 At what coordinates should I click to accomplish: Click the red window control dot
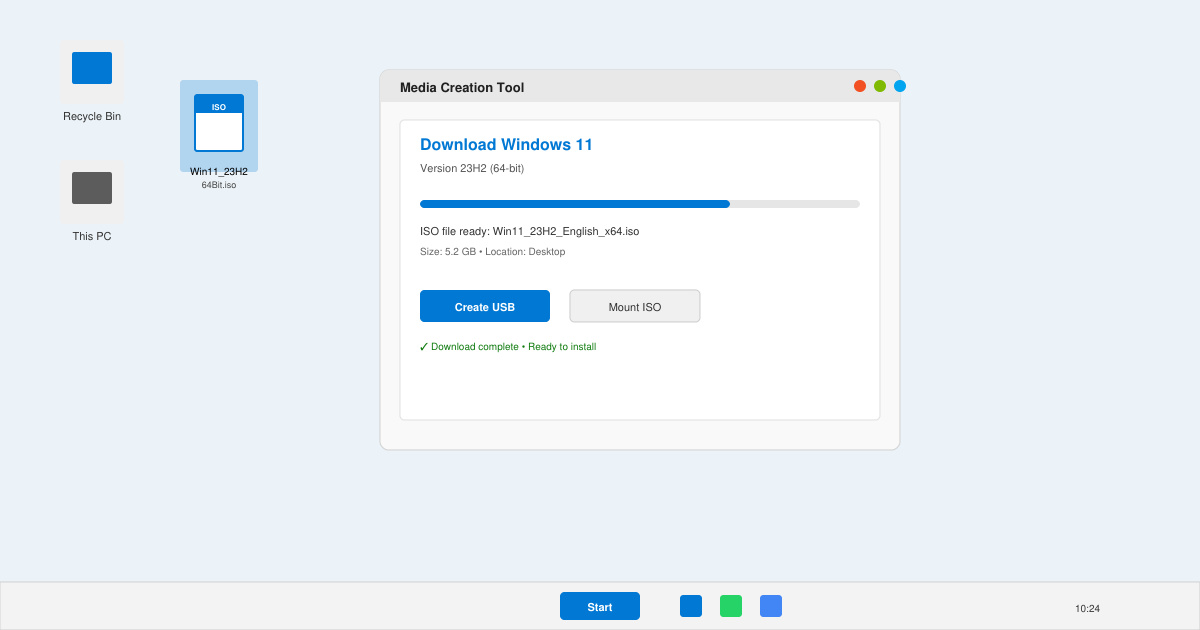[860, 86]
